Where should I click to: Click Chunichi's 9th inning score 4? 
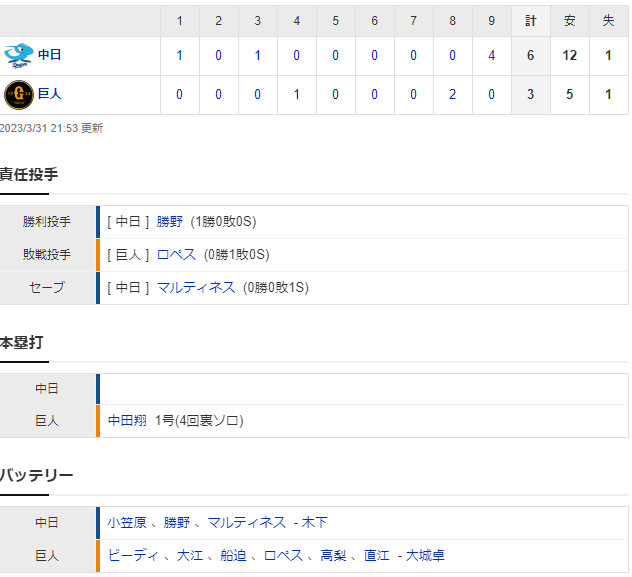pyautogui.click(x=492, y=56)
